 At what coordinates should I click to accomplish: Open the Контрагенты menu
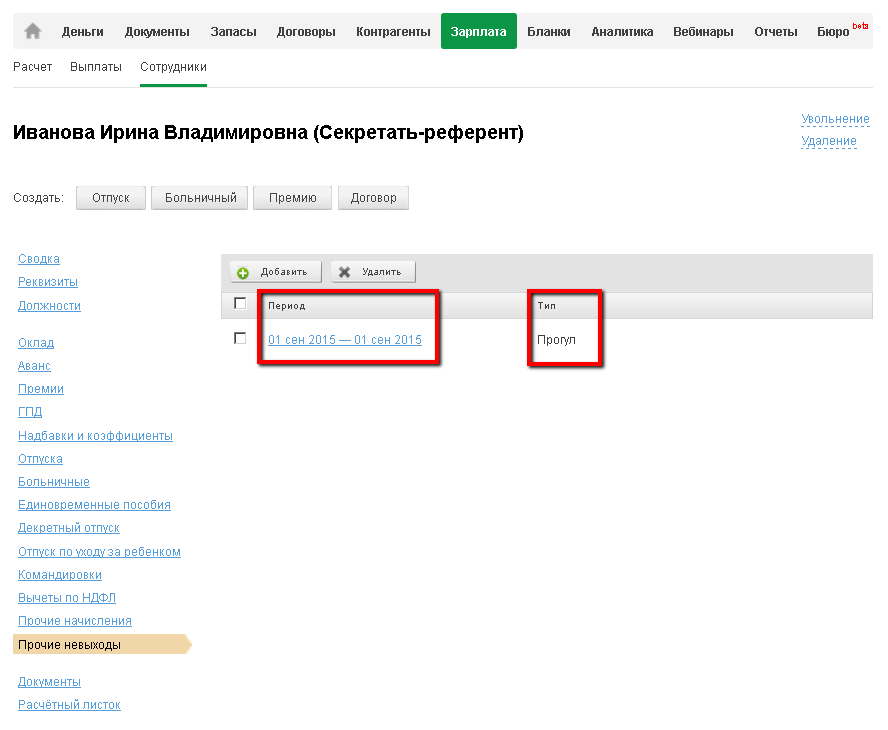coord(393,32)
